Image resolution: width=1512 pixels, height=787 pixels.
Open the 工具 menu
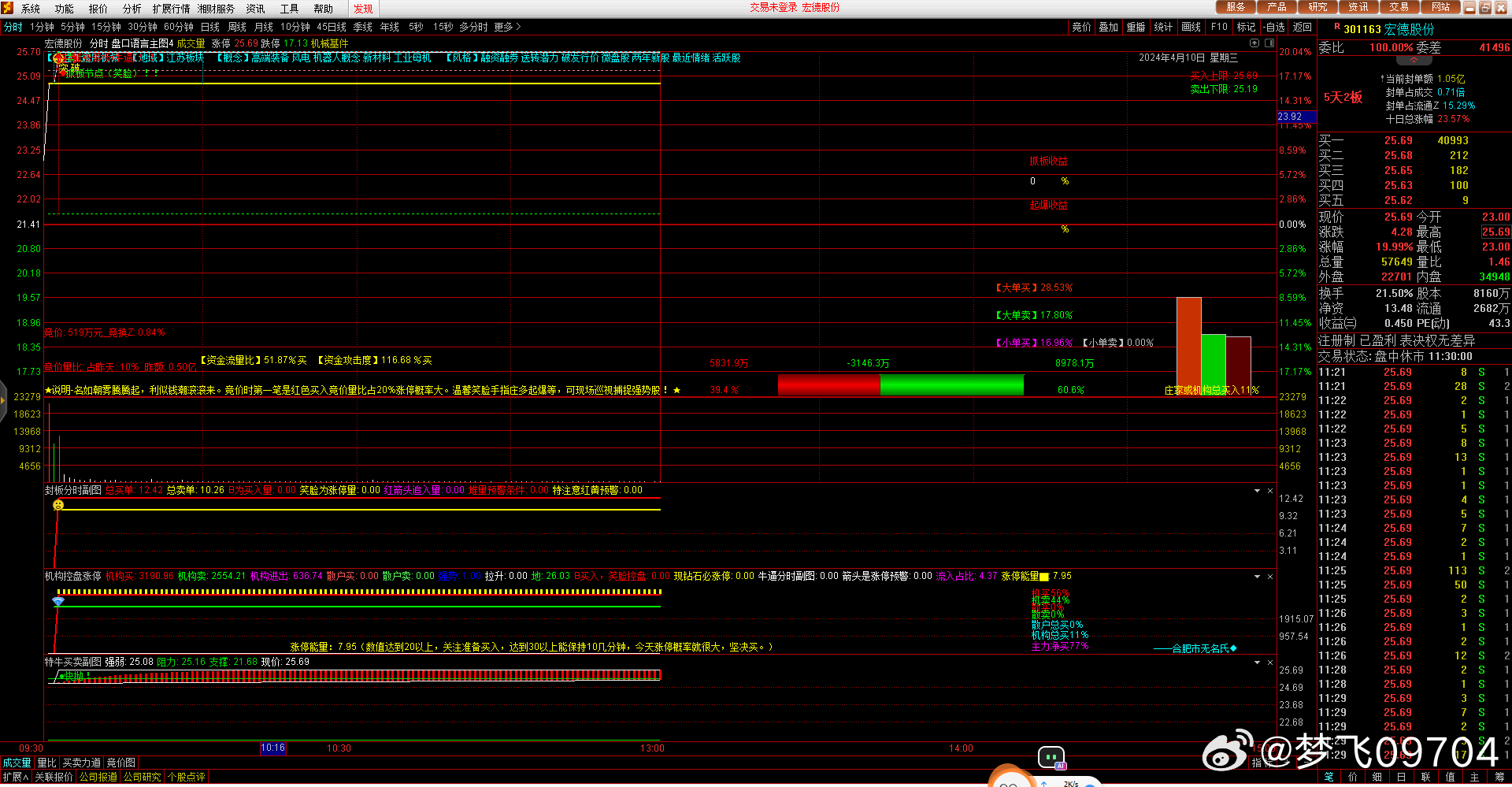click(x=290, y=9)
